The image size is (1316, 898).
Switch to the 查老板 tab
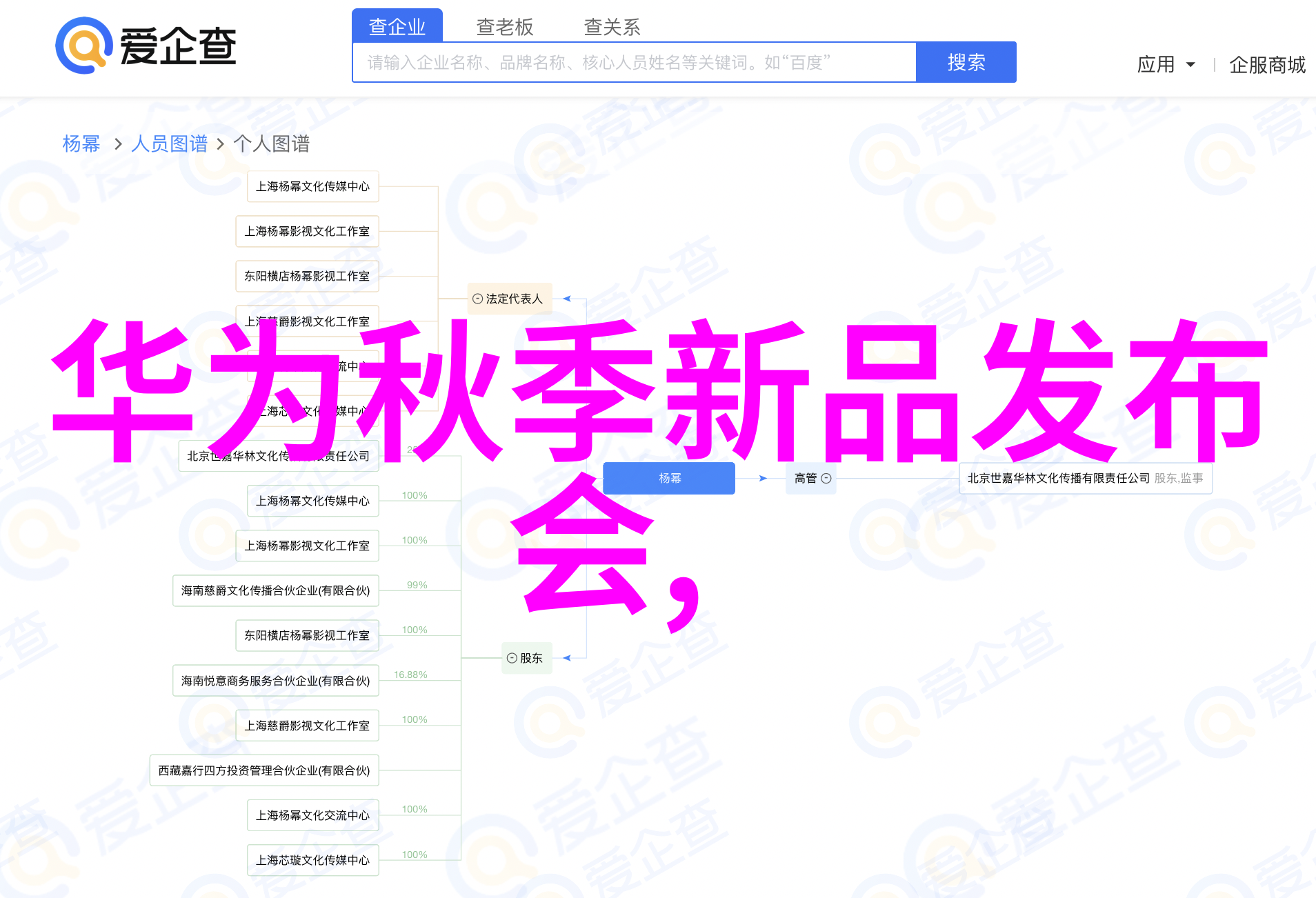pos(505,26)
